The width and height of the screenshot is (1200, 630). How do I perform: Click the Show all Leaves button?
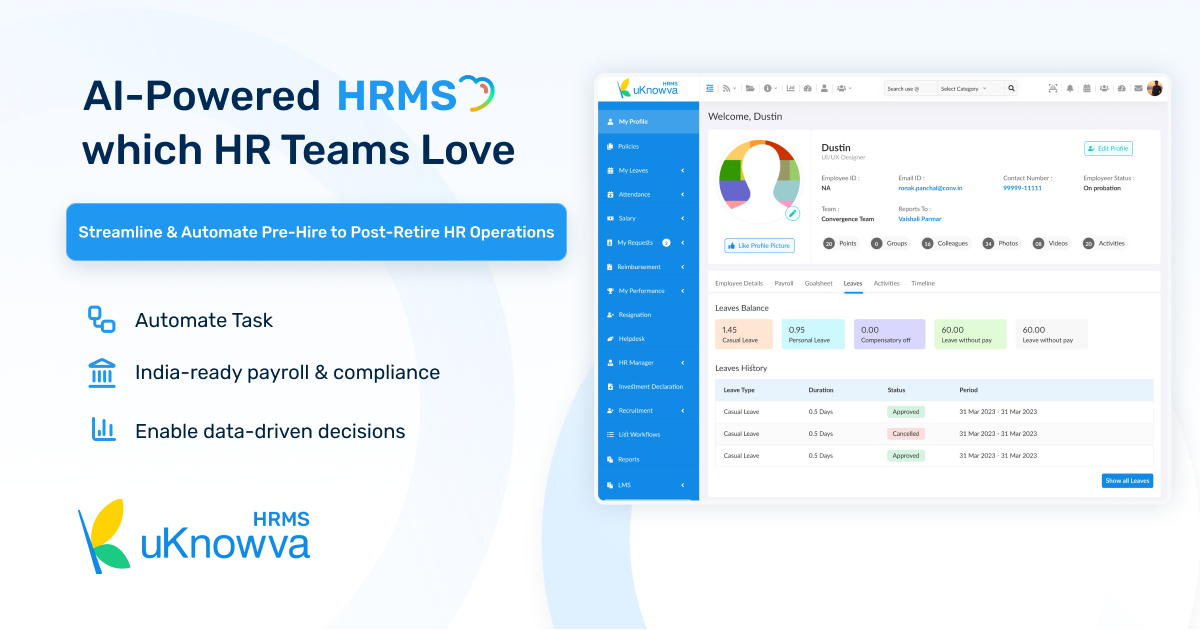tap(1127, 481)
